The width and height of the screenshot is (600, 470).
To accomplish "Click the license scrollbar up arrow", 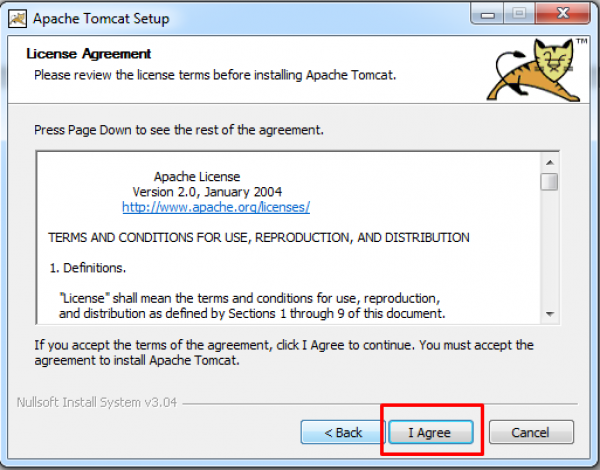I will (550, 163).
